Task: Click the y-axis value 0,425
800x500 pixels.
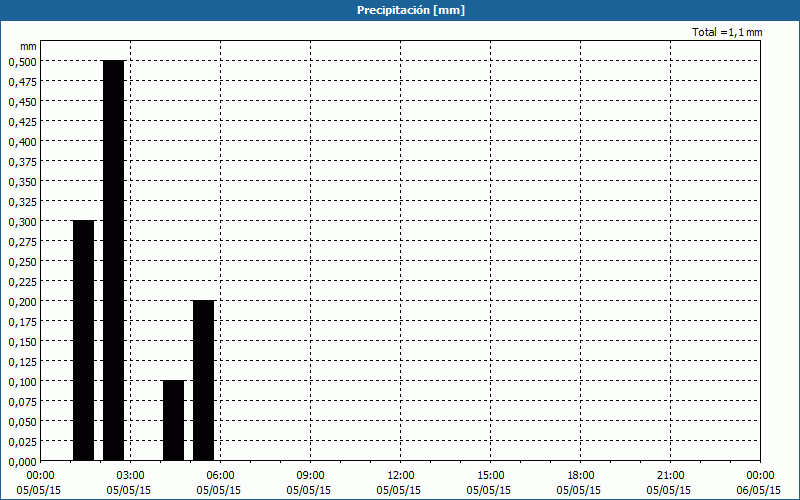Action: [23, 121]
